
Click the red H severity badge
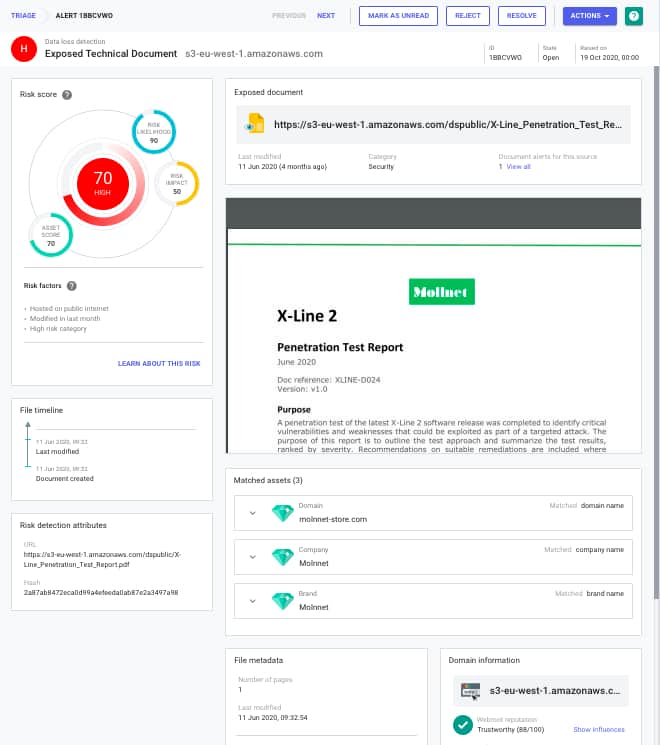24,49
